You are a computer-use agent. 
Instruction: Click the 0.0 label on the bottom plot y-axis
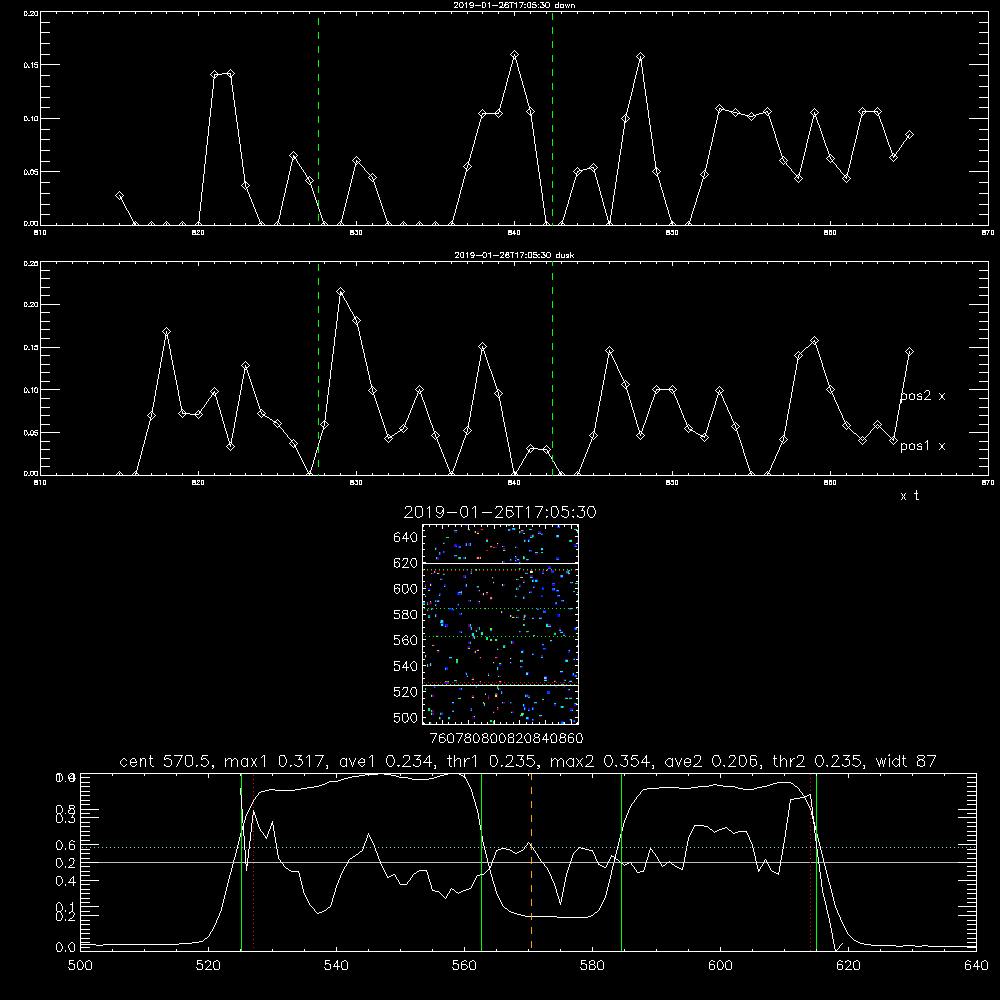66,948
